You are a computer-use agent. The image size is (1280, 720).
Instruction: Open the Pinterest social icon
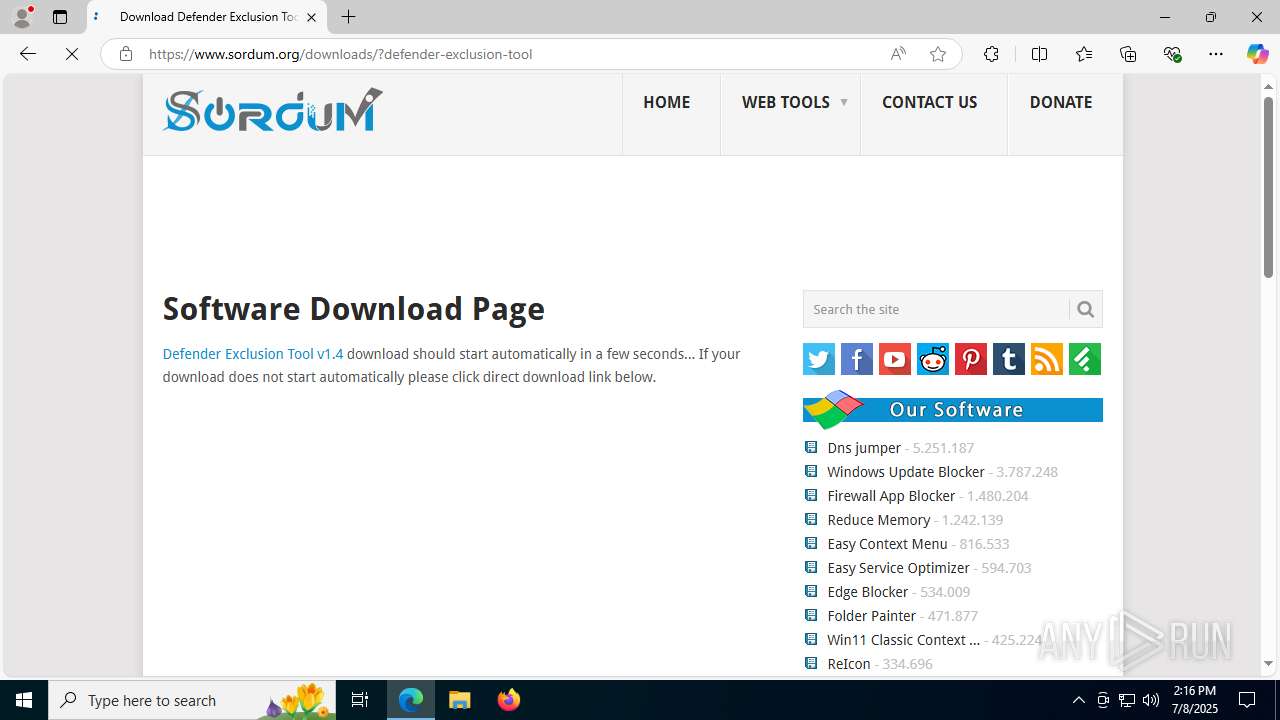tap(971, 359)
